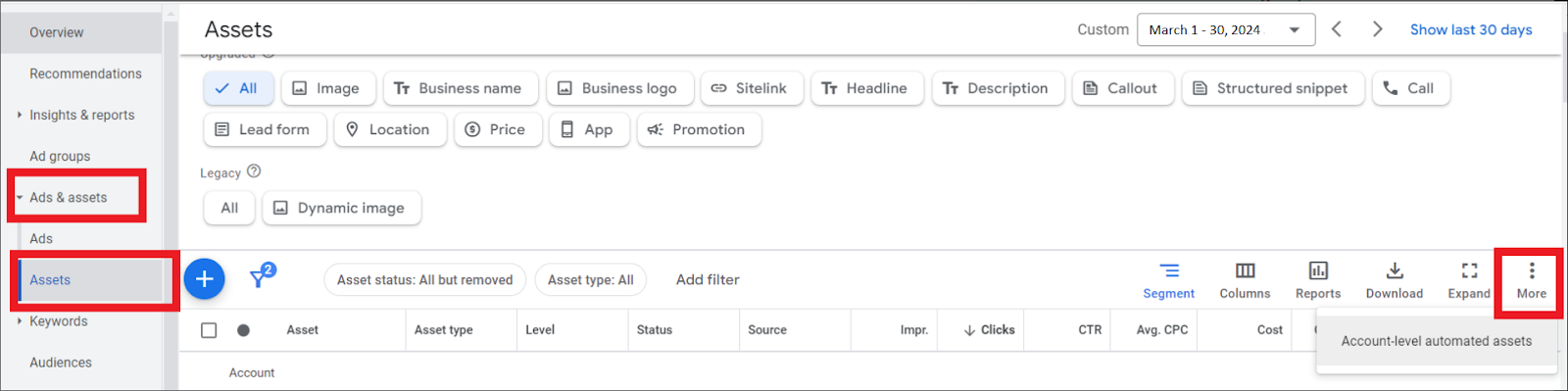This screenshot has height=391, width=1568.
Task: Open Recommendations in the sidebar
Action: pyautogui.click(x=85, y=73)
